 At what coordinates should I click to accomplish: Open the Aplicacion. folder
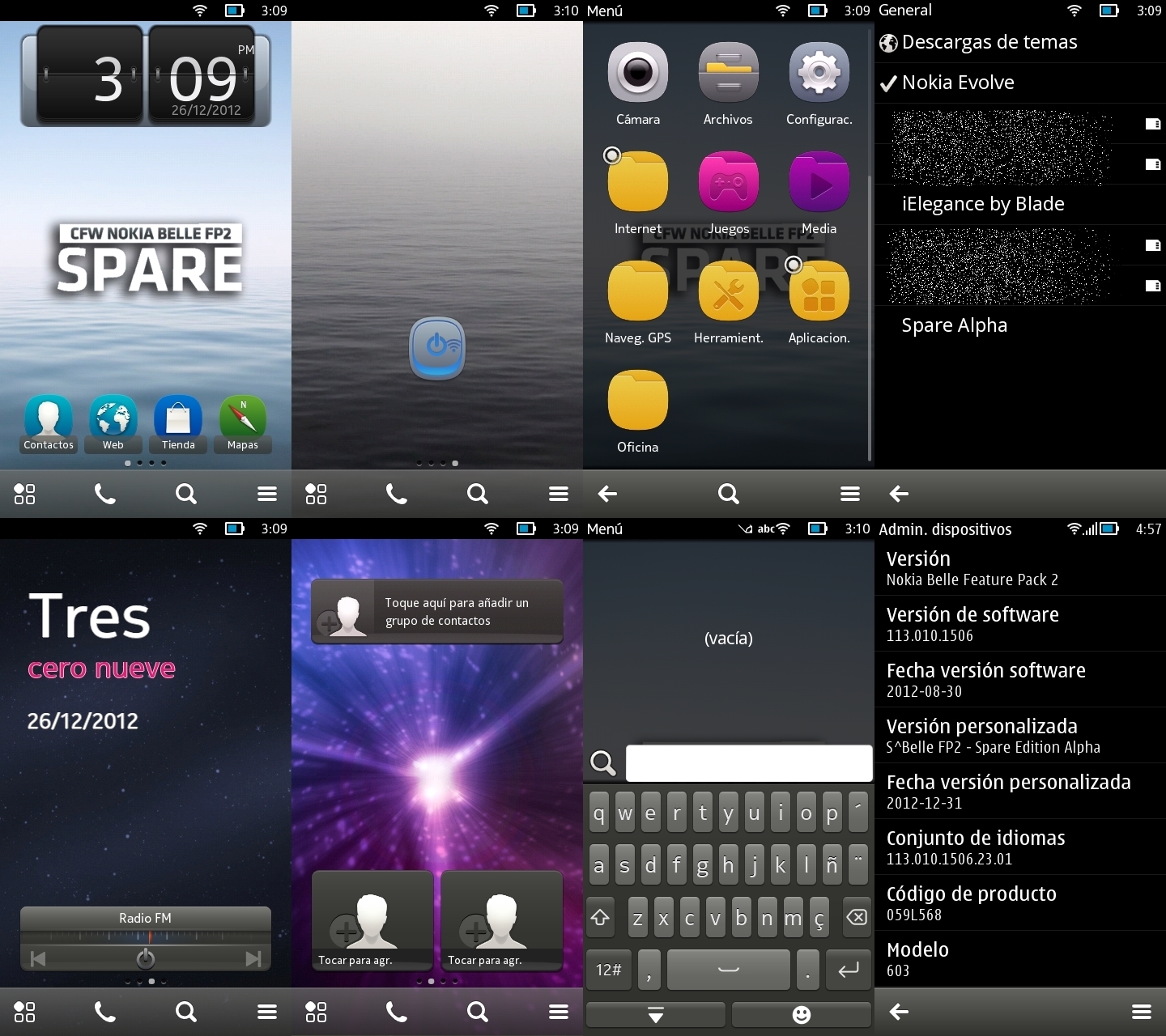[819, 303]
